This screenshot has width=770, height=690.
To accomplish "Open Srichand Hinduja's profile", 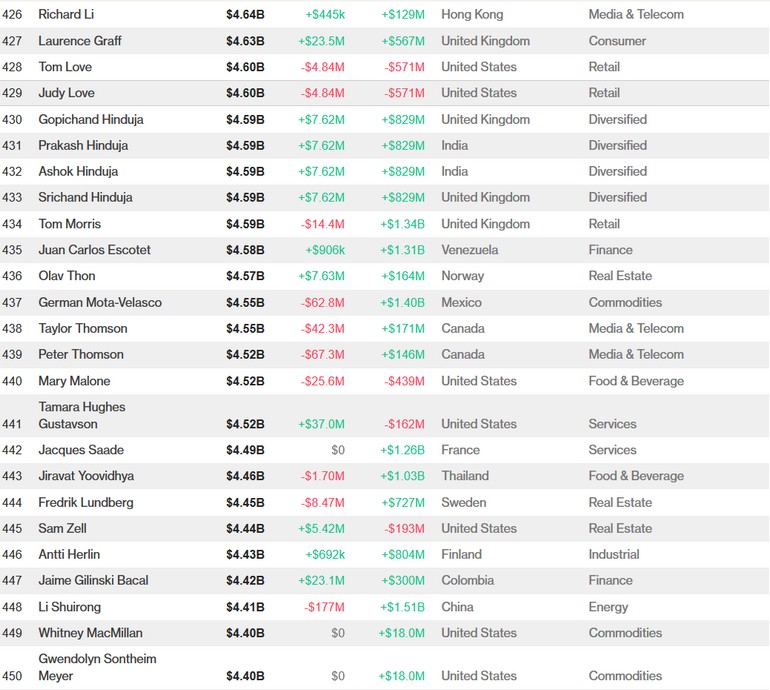I will point(85,197).
